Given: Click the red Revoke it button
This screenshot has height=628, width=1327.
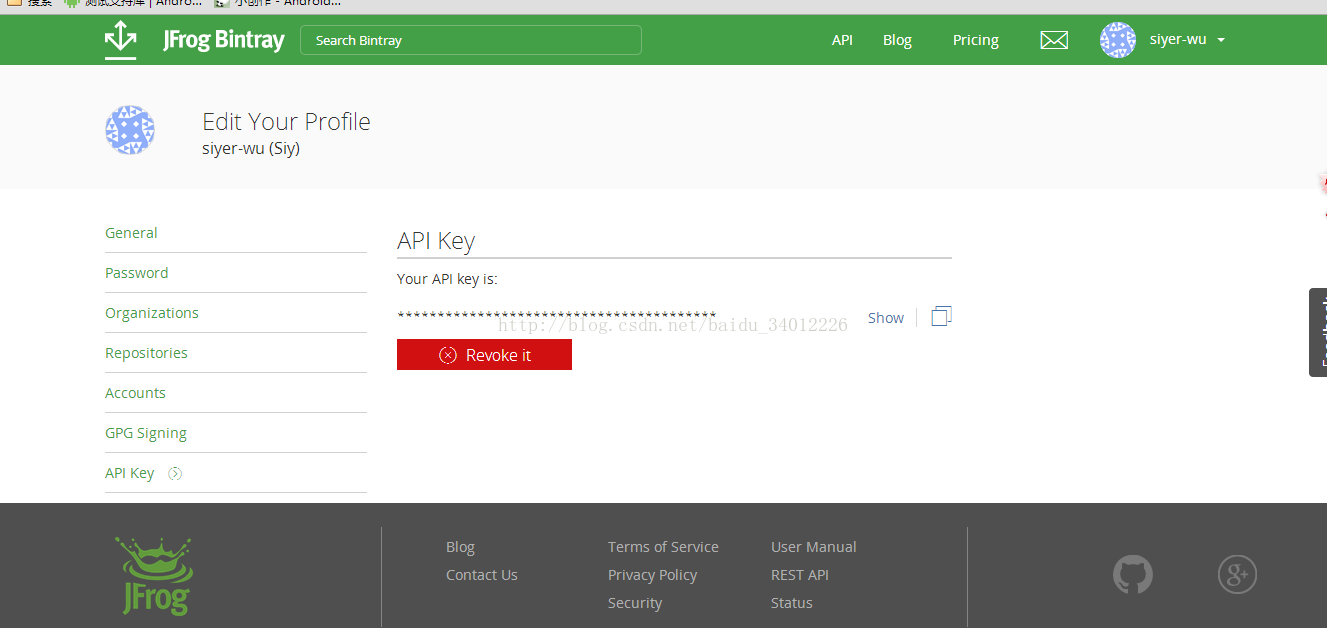Looking at the screenshot, I should click(484, 355).
